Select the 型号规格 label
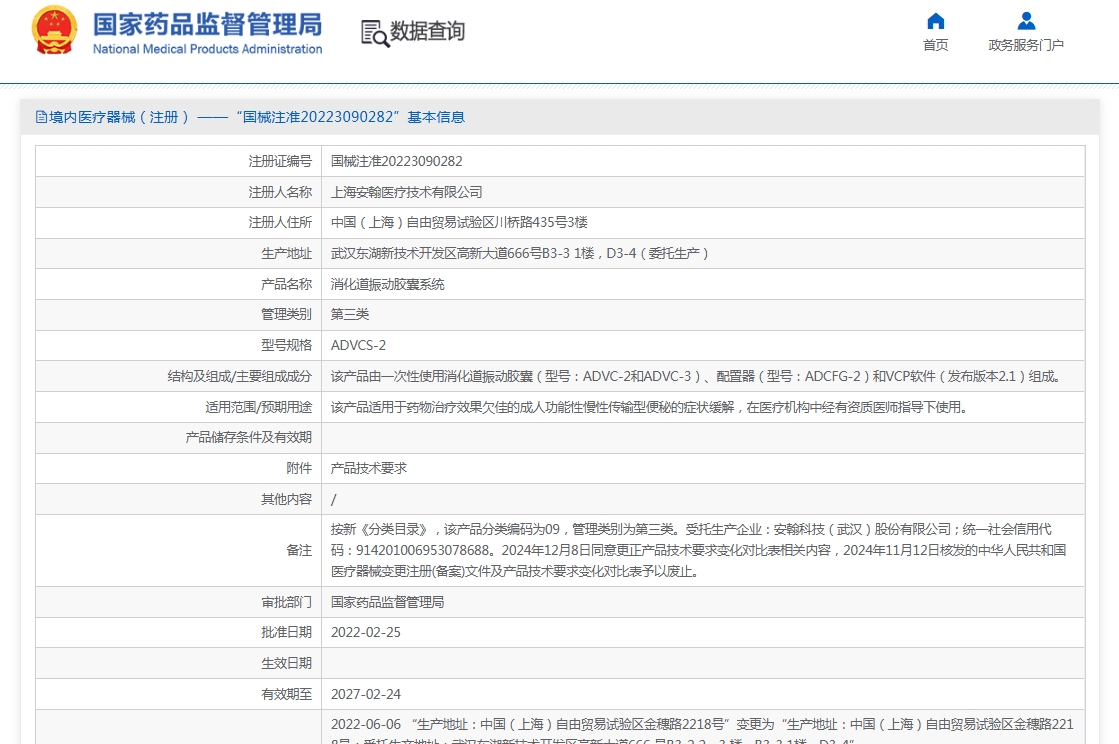 tap(286, 346)
